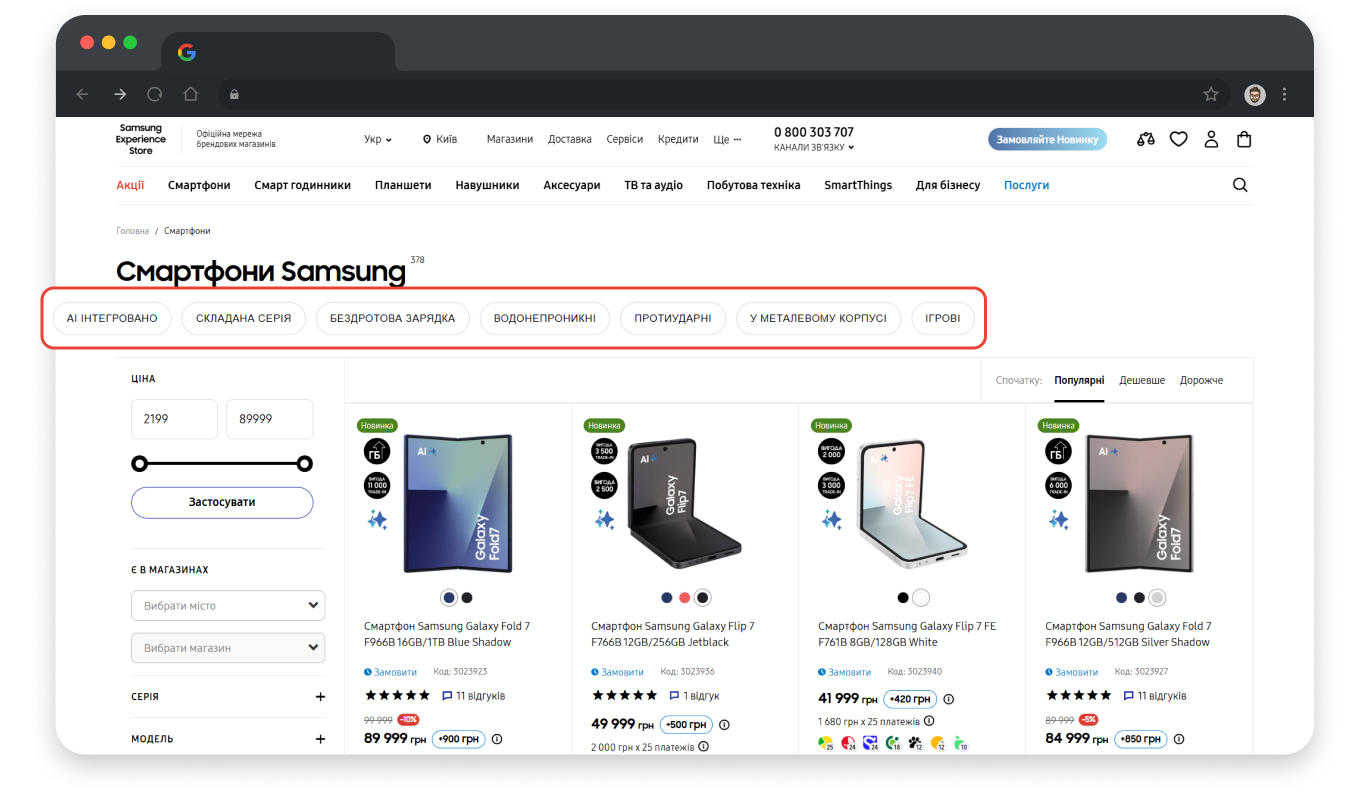Image resolution: width=1368 pixels, height=798 pixels.
Task: Open the Послуги menu item
Action: (1026, 185)
